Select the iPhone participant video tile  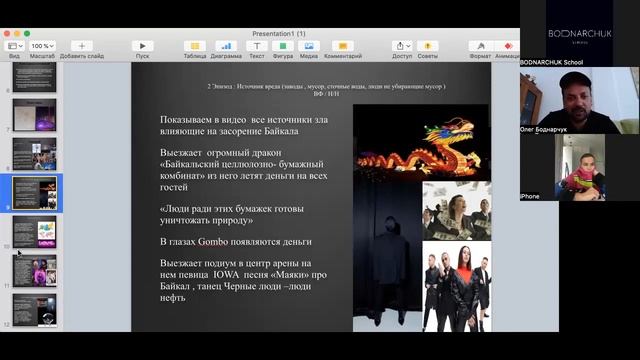click(x=580, y=167)
